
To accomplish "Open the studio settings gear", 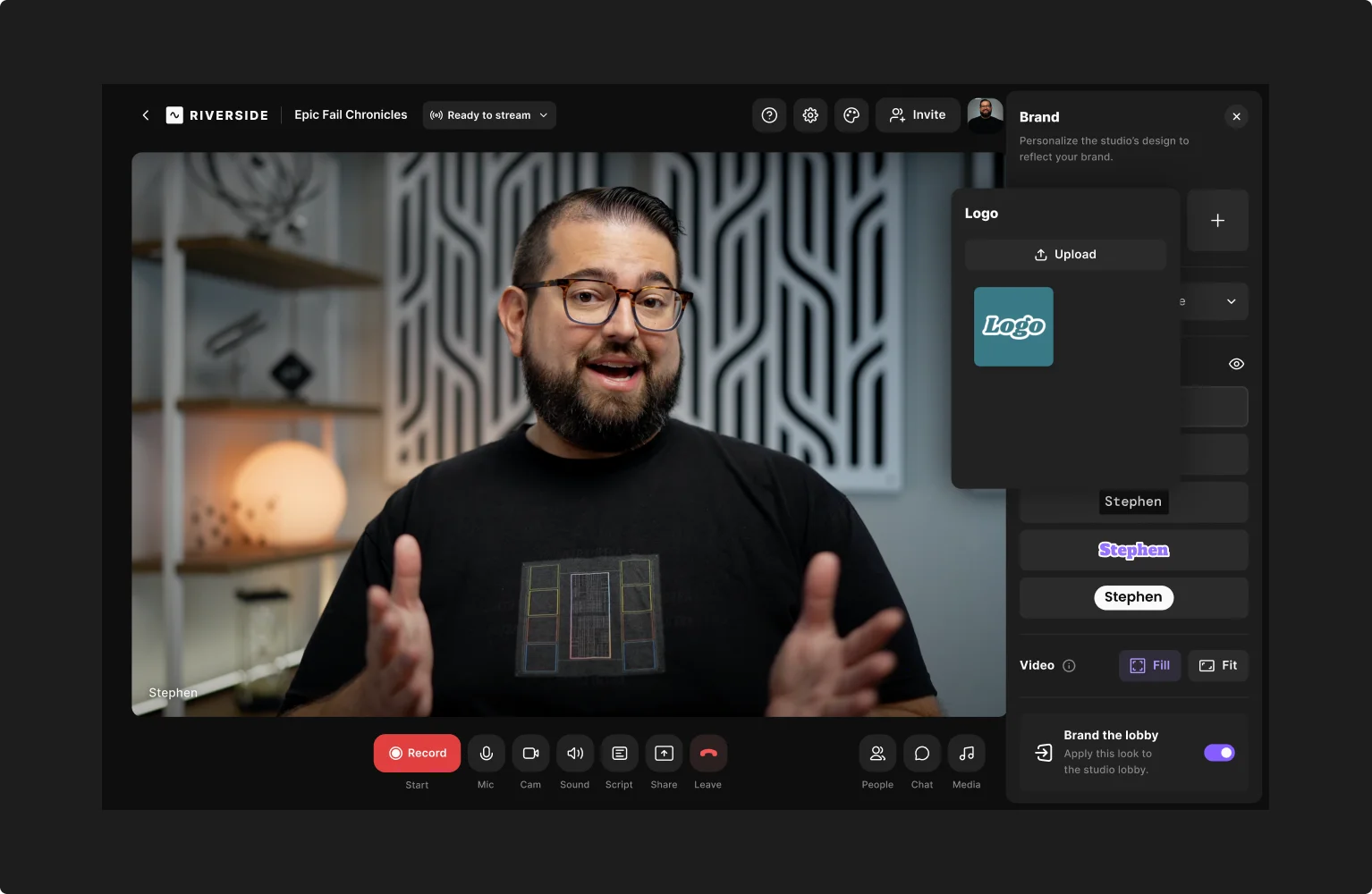I will pyautogui.click(x=809, y=114).
